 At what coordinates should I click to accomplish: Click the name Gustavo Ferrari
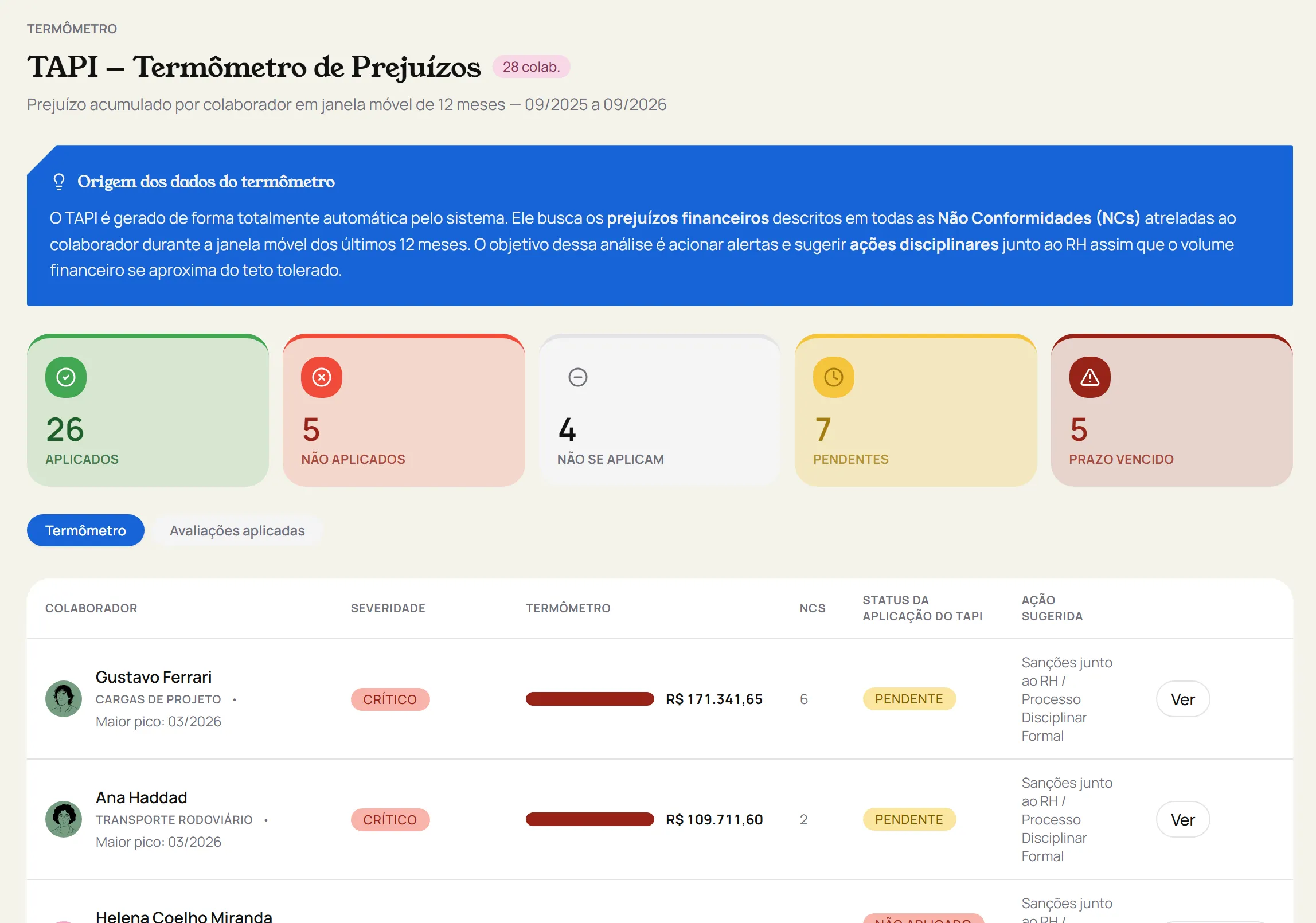click(154, 677)
